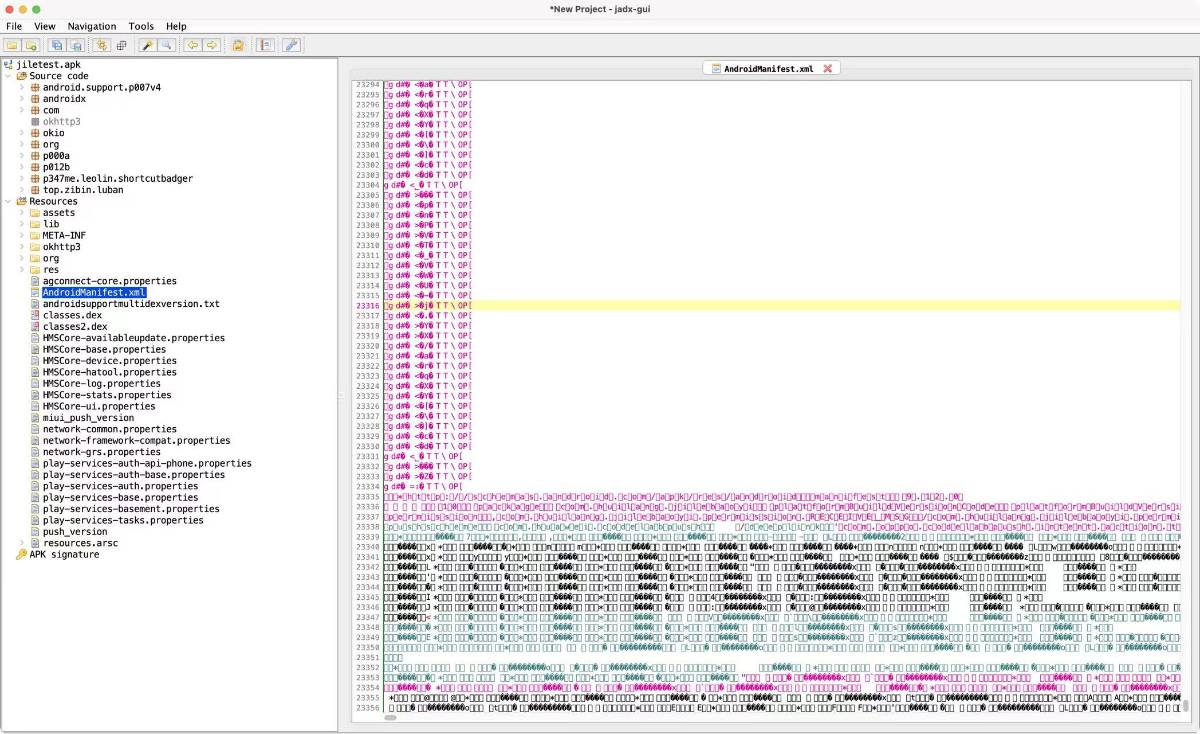
Task: Toggle the Flatten packages icon
Action: click(x=121, y=45)
